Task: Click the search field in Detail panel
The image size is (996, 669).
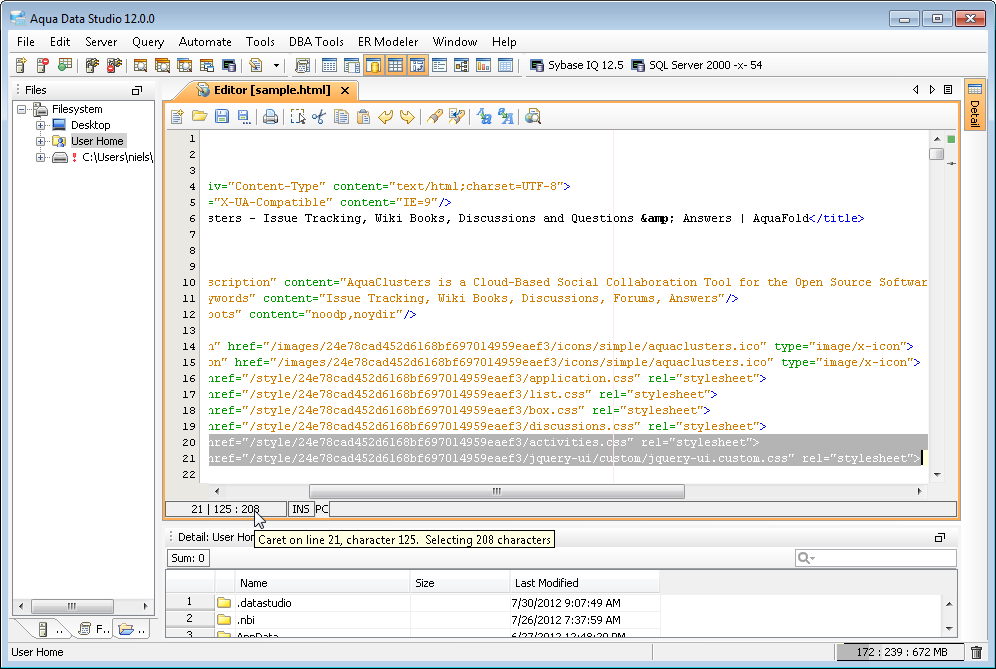Action: (x=882, y=558)
